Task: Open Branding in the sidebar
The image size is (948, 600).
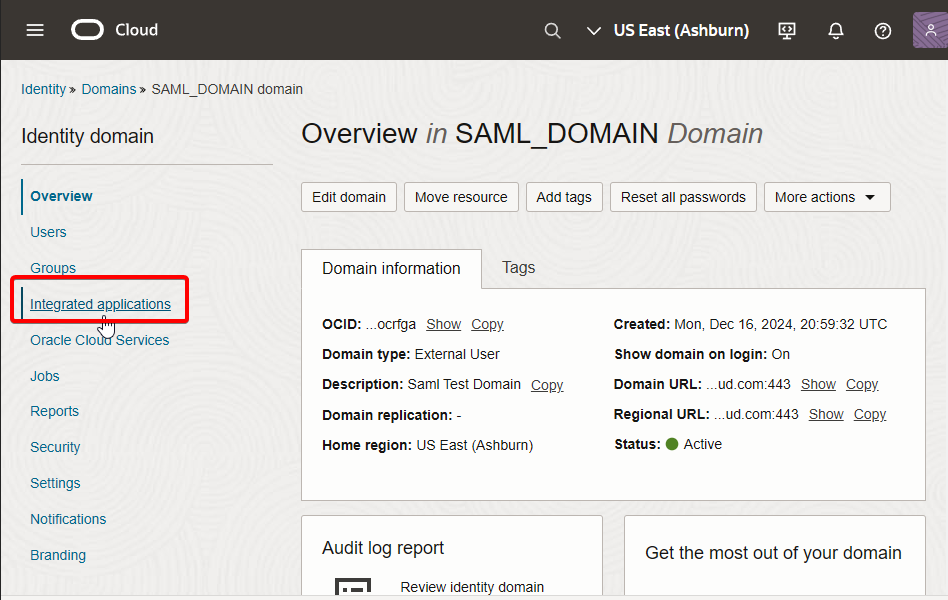Action: point(58,555)
